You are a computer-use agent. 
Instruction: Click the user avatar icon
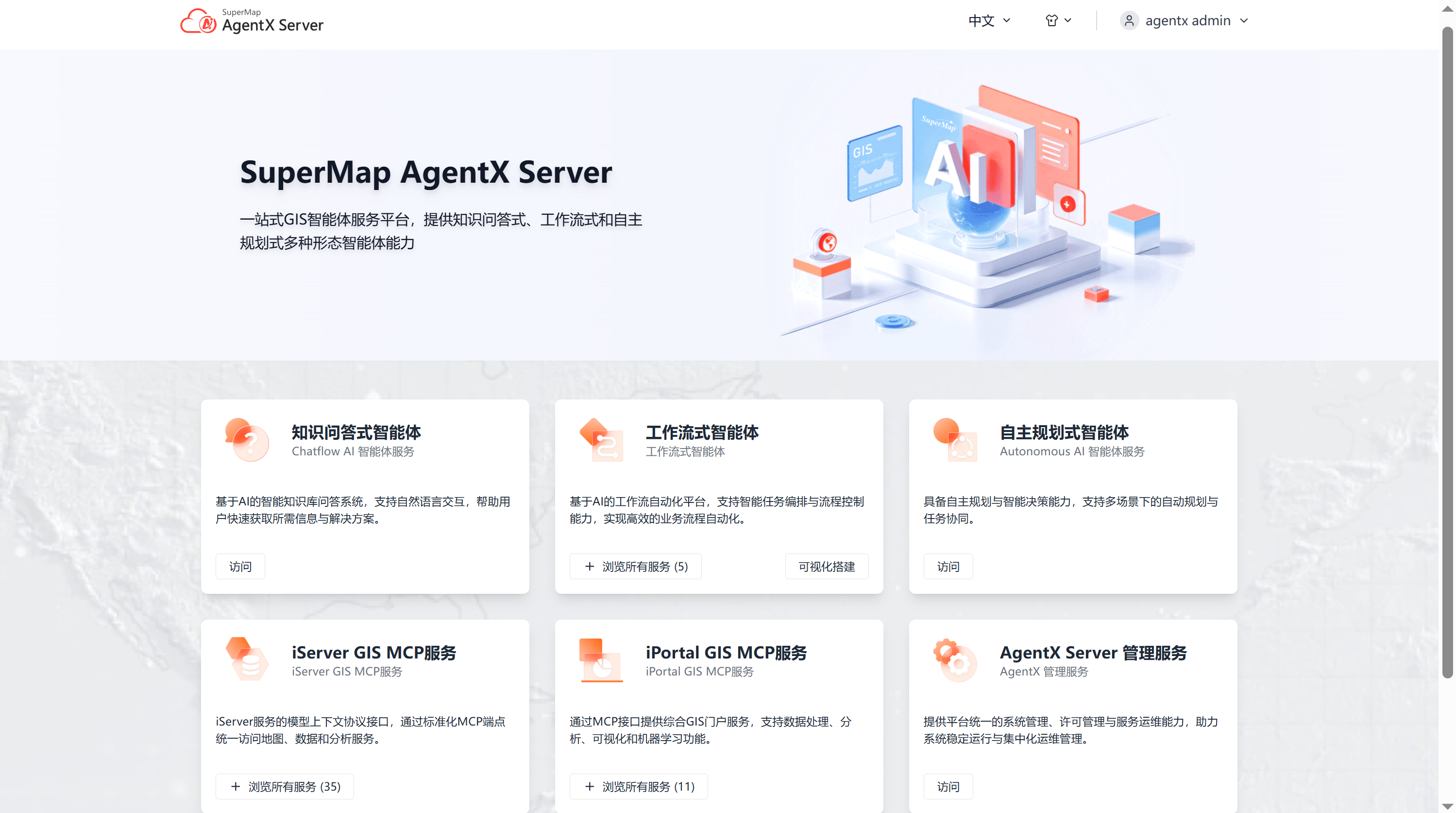1129,20
